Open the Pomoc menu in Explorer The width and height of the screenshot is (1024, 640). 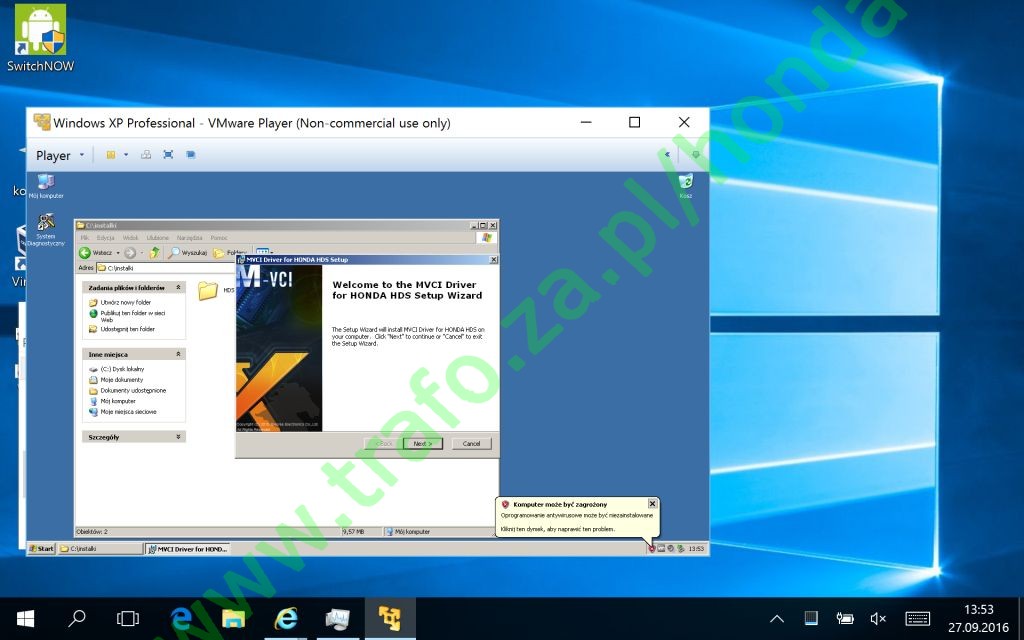tap(219, 238)
